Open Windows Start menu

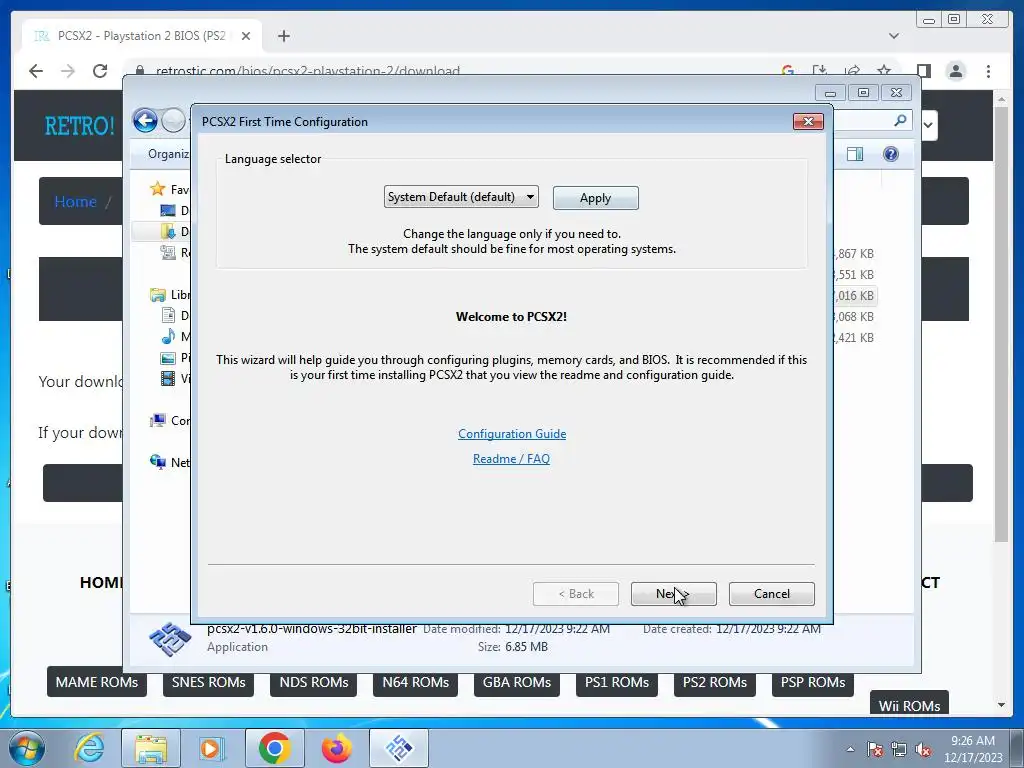(27, 748)
